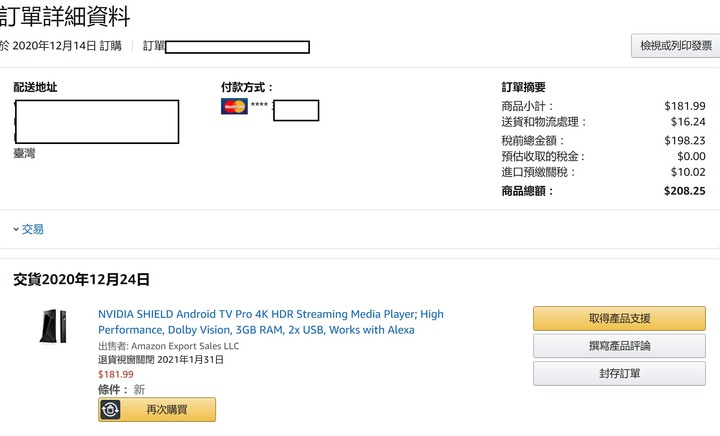Open the NVIDIA SHIELD product thumbnail
Screen dimensions: 720x436
pos(53,326)
